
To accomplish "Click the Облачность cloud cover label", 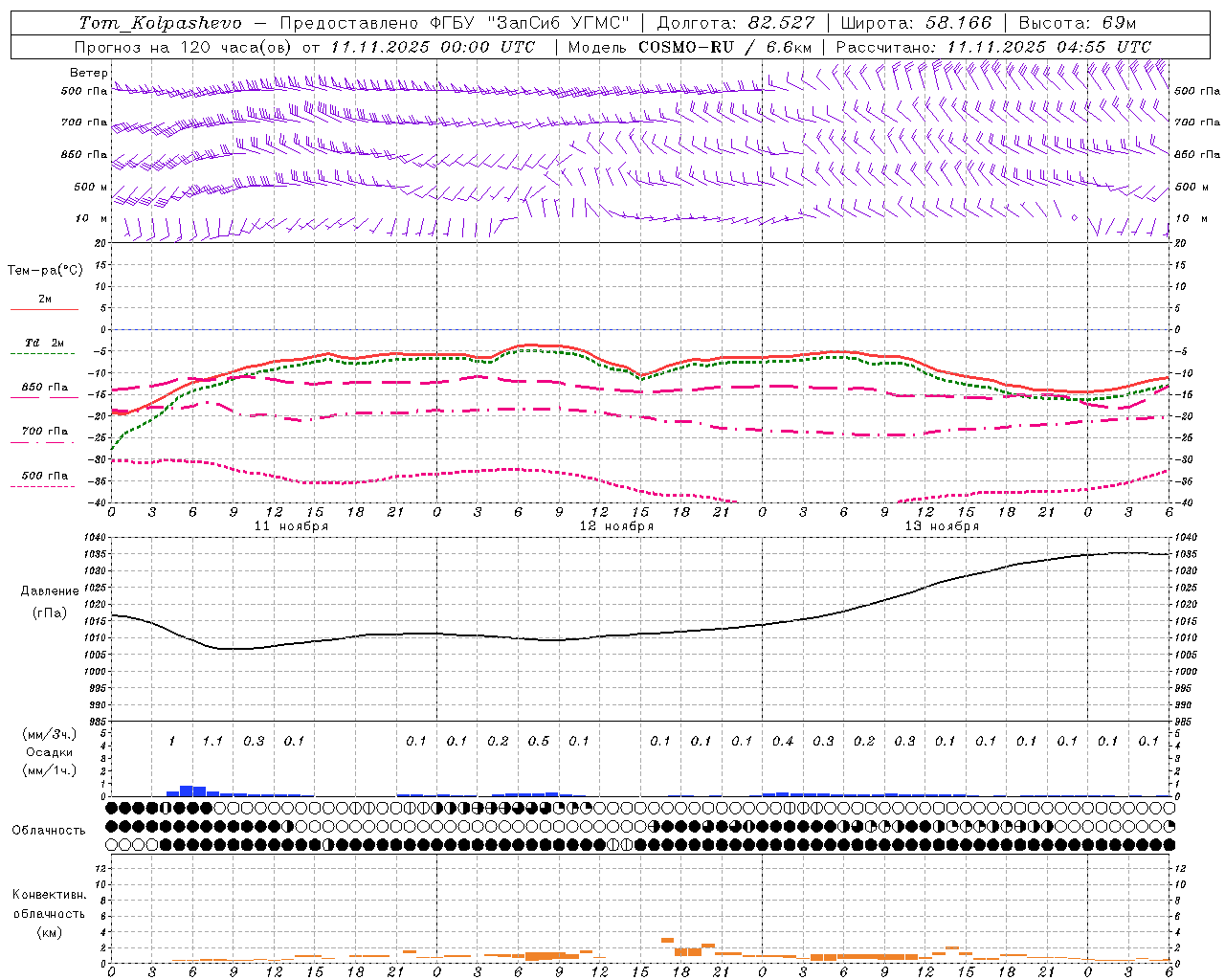I will click(49, 831).
